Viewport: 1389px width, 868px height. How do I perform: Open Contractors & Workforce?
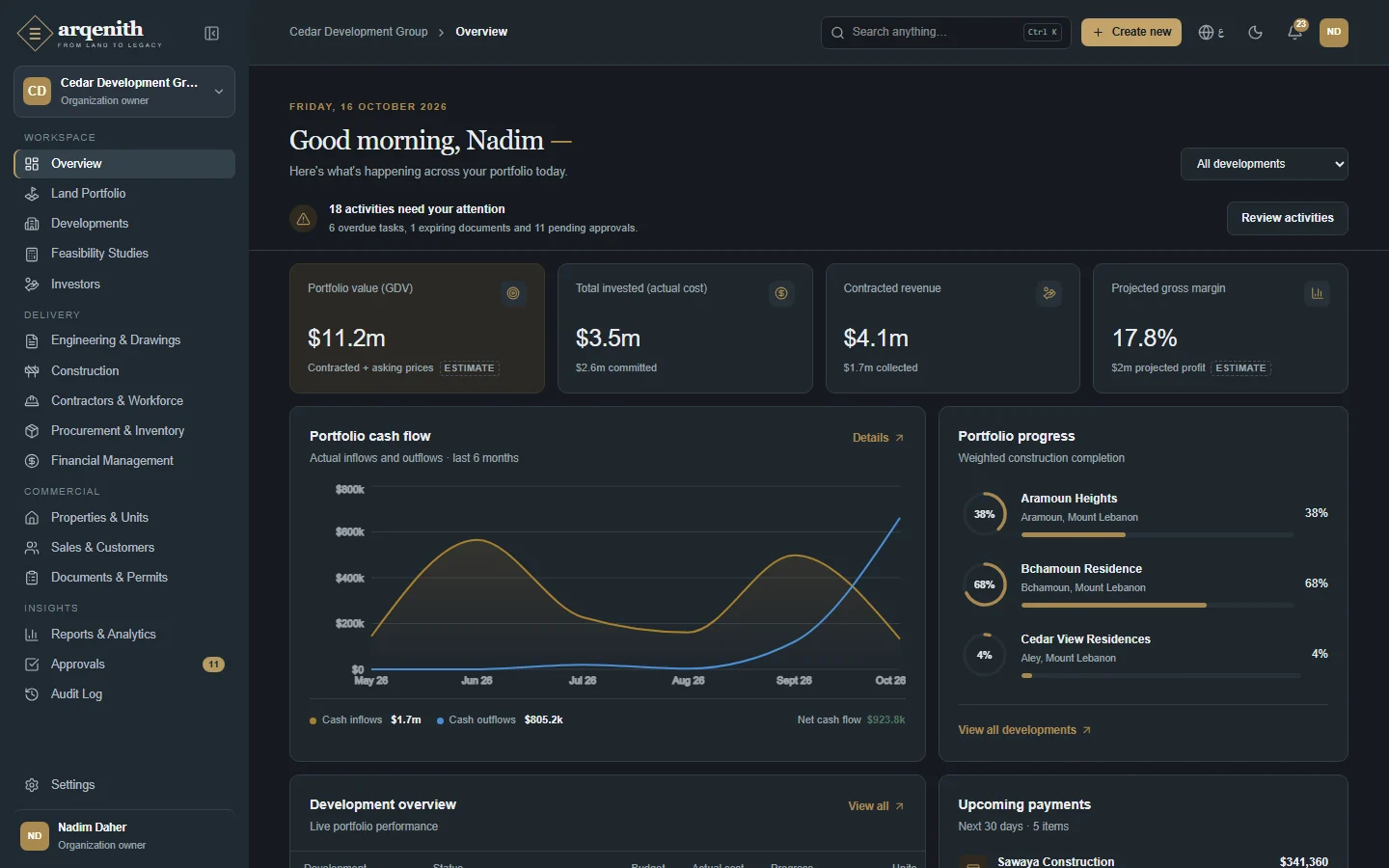click(x=124, y=401)
